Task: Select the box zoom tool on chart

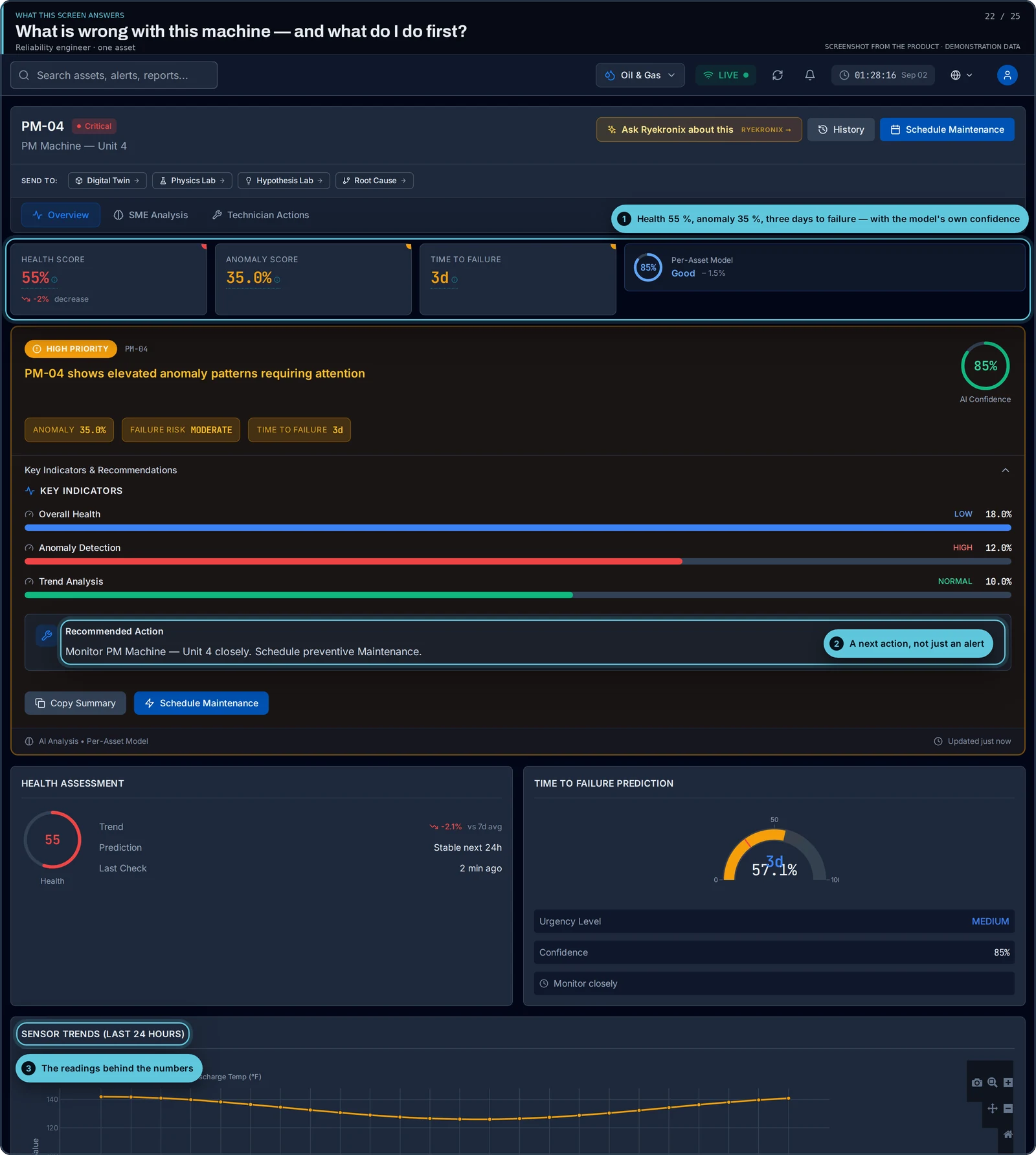Action: pyautogui.click(x=992, y=1082)
